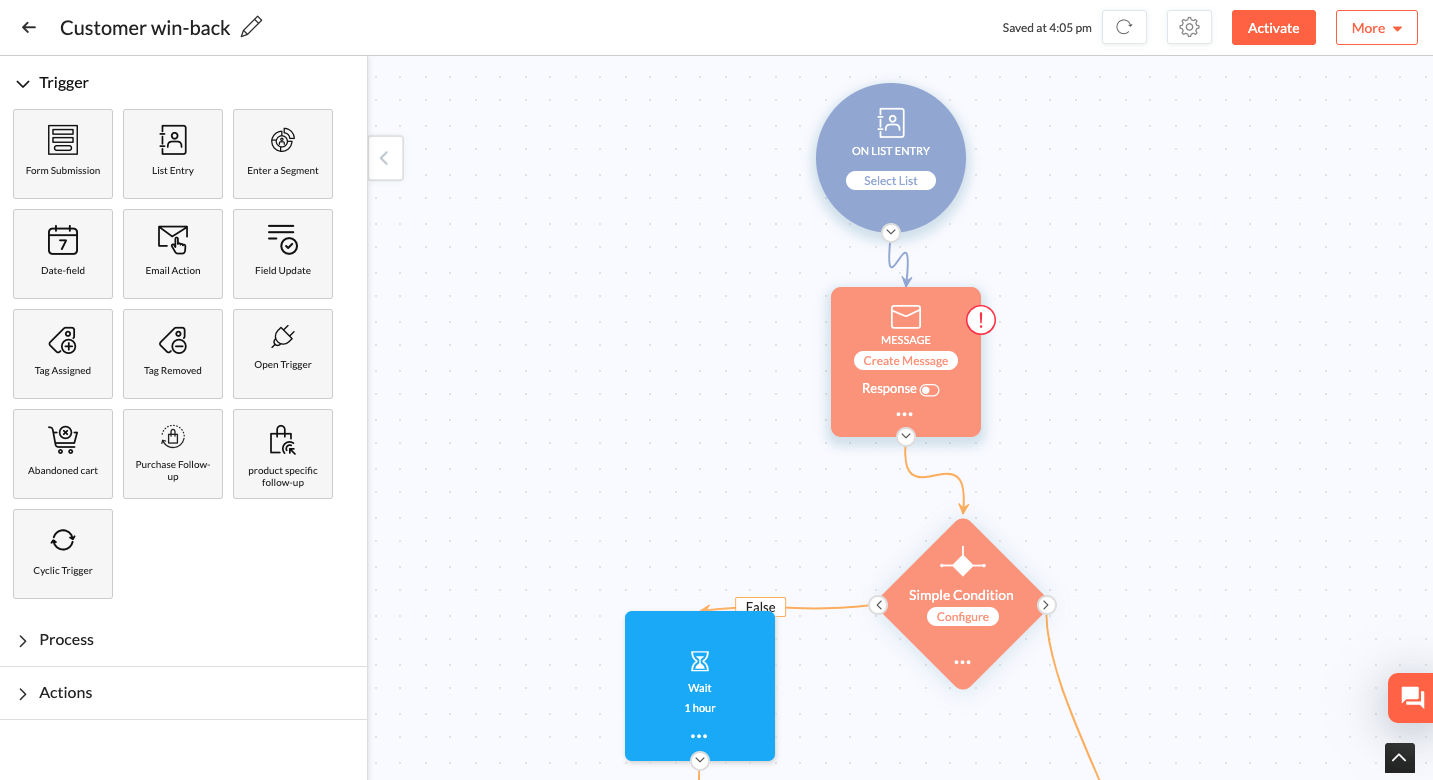
Task: Open Simple Condition options ellipsis
Action: (x=962, y=662)
